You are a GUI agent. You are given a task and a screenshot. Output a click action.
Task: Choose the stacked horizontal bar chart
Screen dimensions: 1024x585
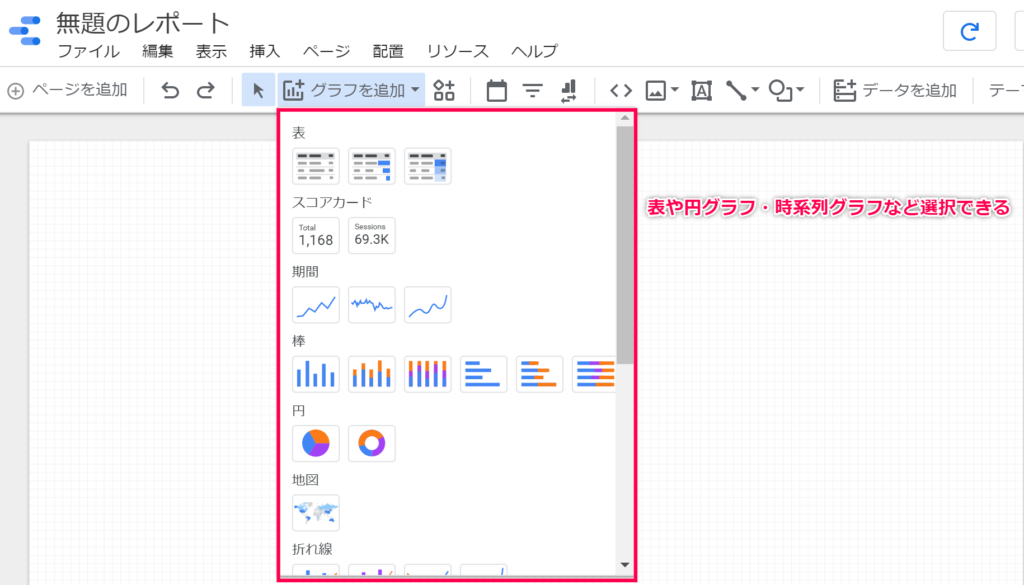click(x=539, y=374)
